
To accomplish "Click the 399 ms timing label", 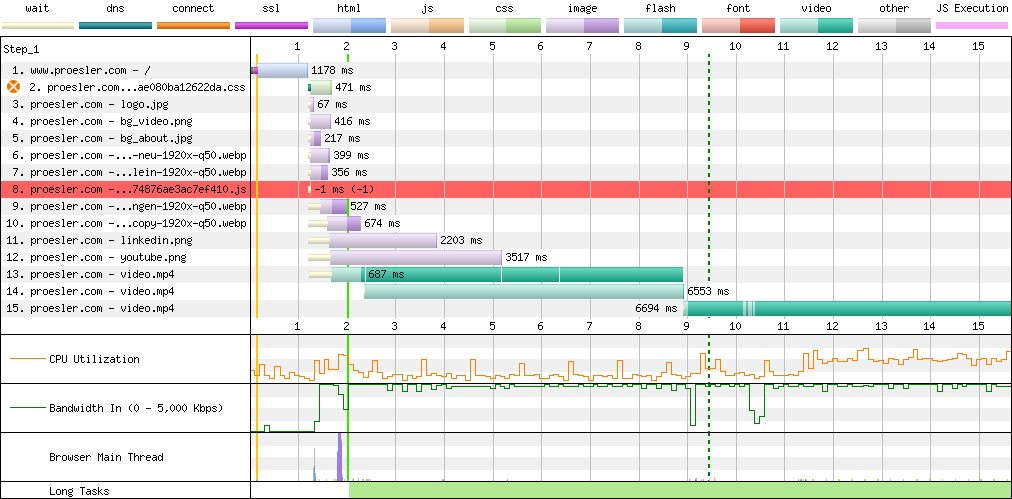I will [351, 156].
